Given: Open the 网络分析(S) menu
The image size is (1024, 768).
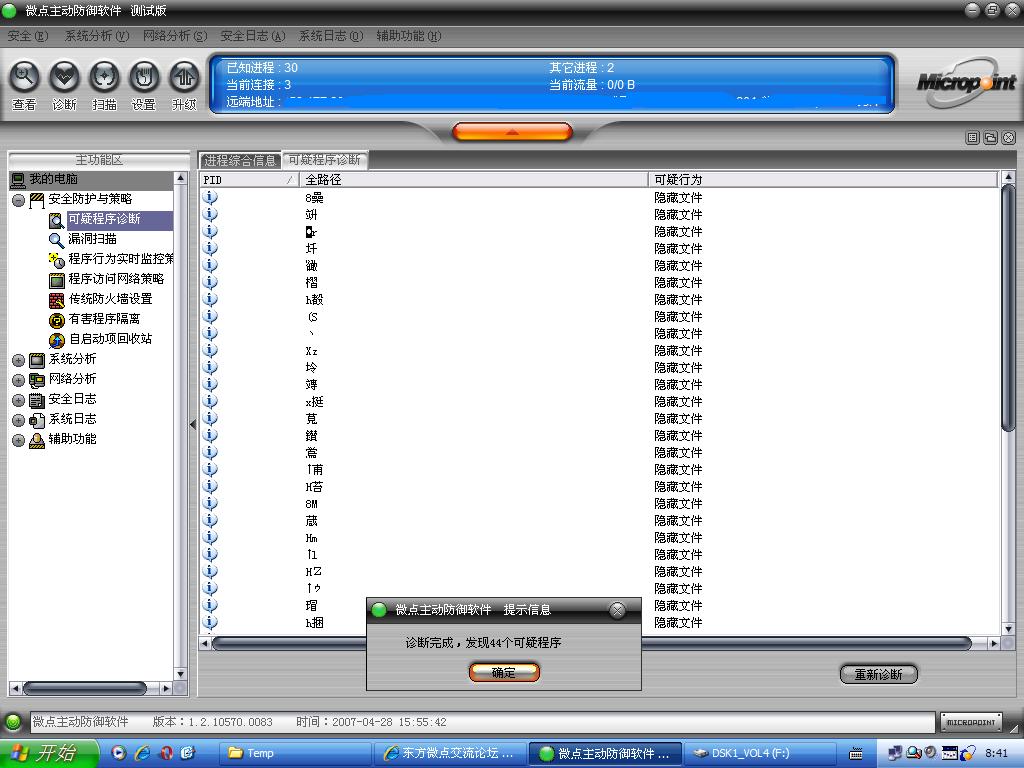Looking at the screenshot, I should click(x=175, y=36).
